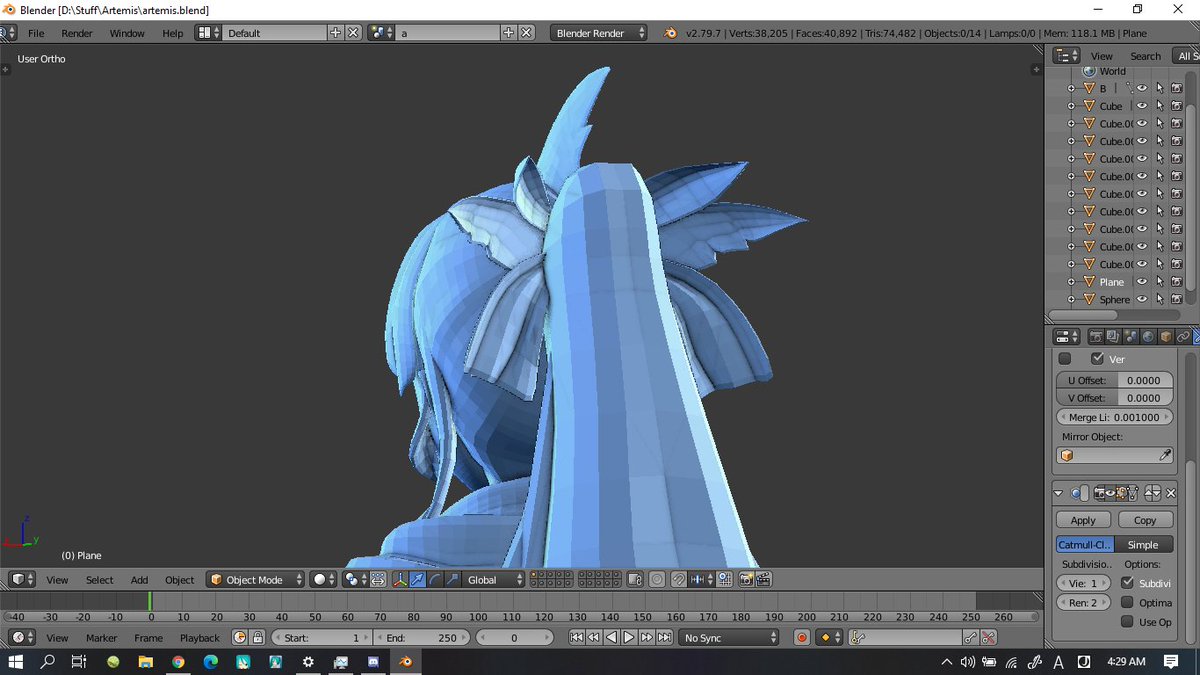The image size is (1200, 675).
Task: Click OpenGL render active viewport icon
Action: 745,579
